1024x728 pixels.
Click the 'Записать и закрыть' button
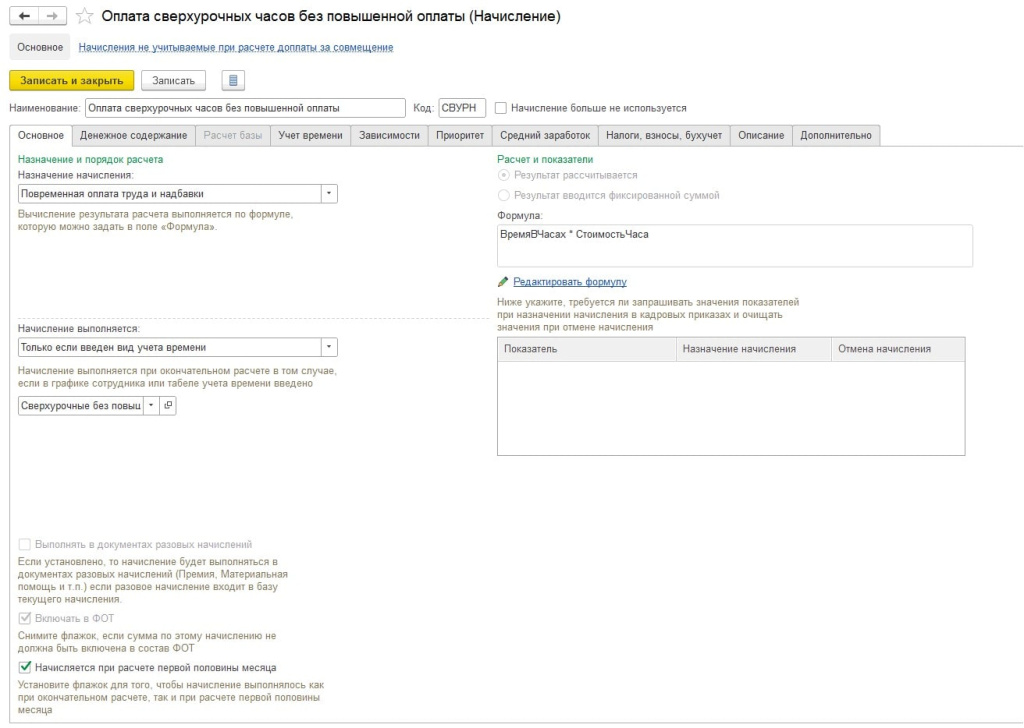71,80
